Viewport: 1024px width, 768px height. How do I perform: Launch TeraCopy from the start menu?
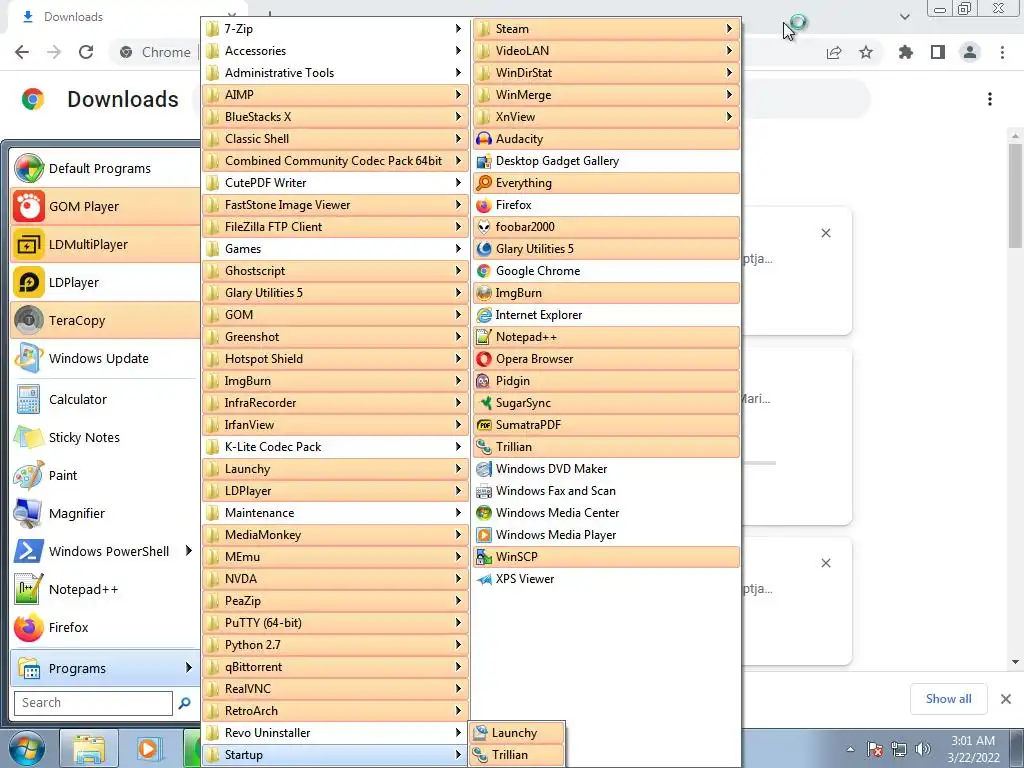(x=106, y=320)
